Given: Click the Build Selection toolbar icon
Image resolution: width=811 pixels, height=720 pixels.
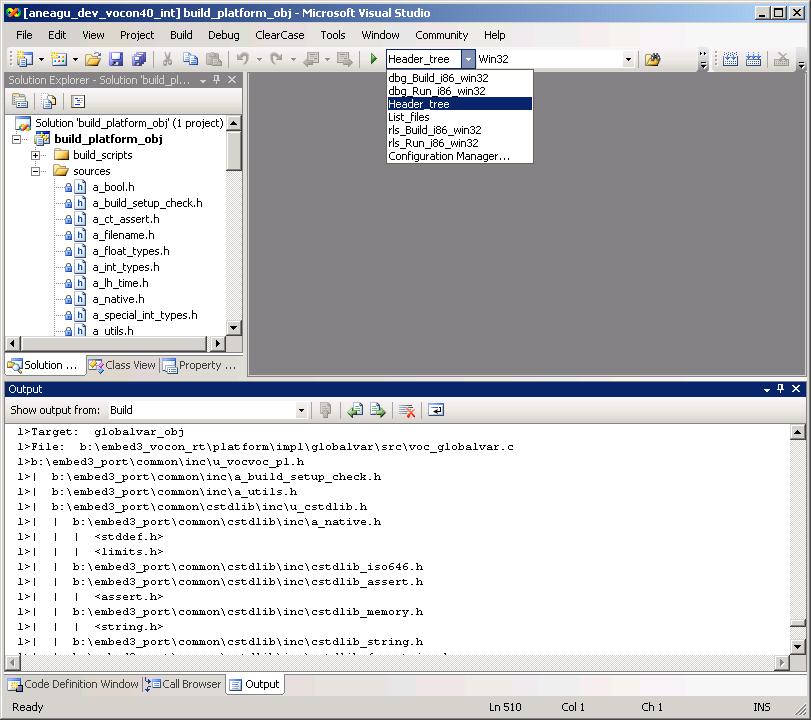Looking at the screenshot, I should tap(754, 59).
